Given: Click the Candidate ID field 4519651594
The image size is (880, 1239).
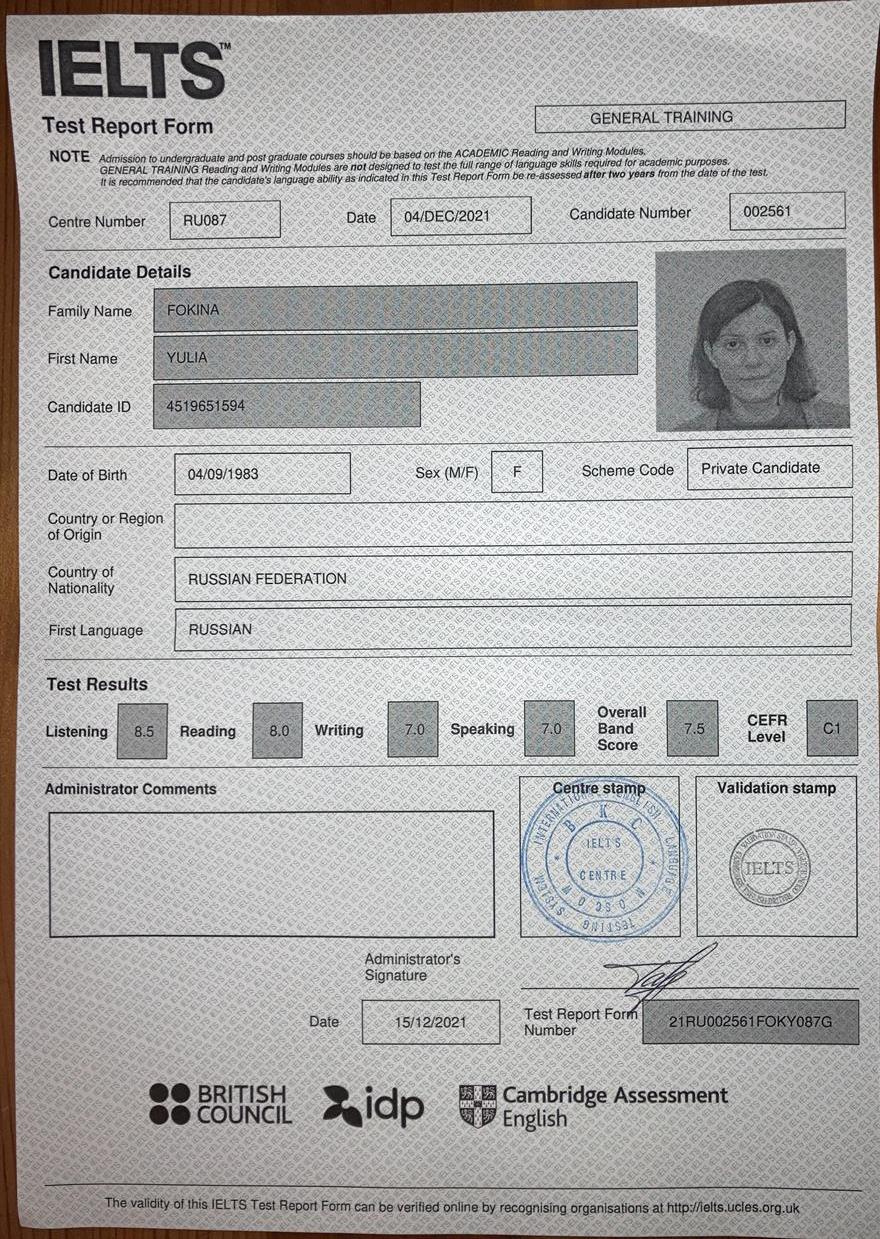Looking at the screenshot, I should [x=287, y=405].
